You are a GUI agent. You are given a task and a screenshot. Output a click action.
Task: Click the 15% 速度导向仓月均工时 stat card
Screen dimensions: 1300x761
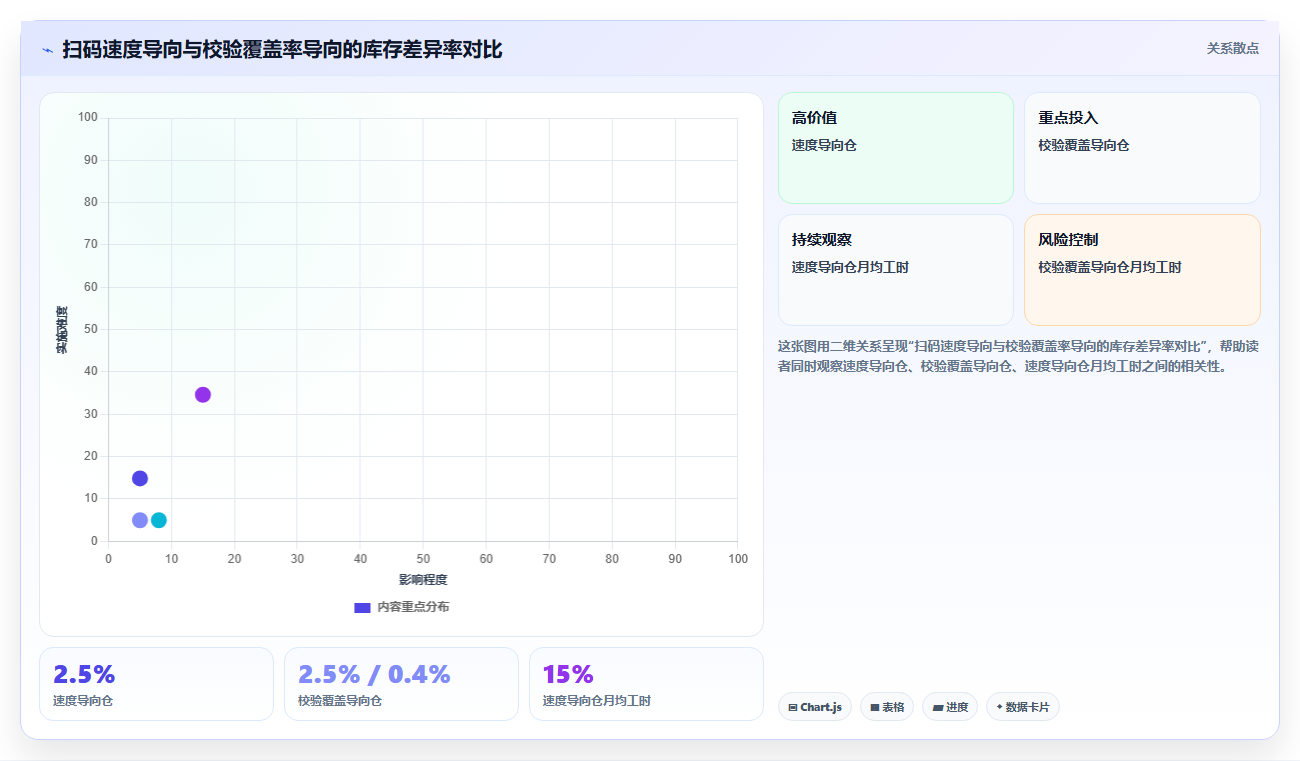(x=646, y=684)
